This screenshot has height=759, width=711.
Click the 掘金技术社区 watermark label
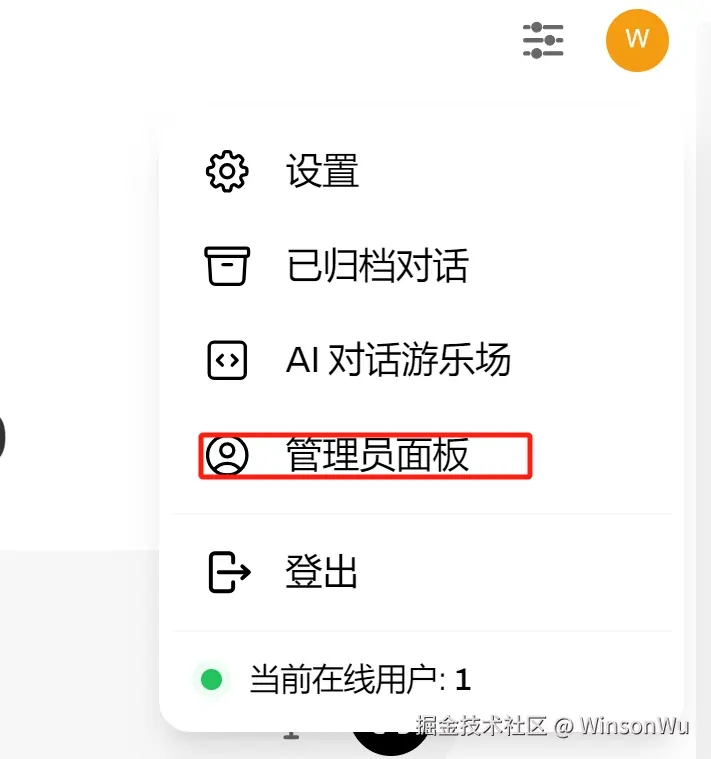click(x=481, y=726)
